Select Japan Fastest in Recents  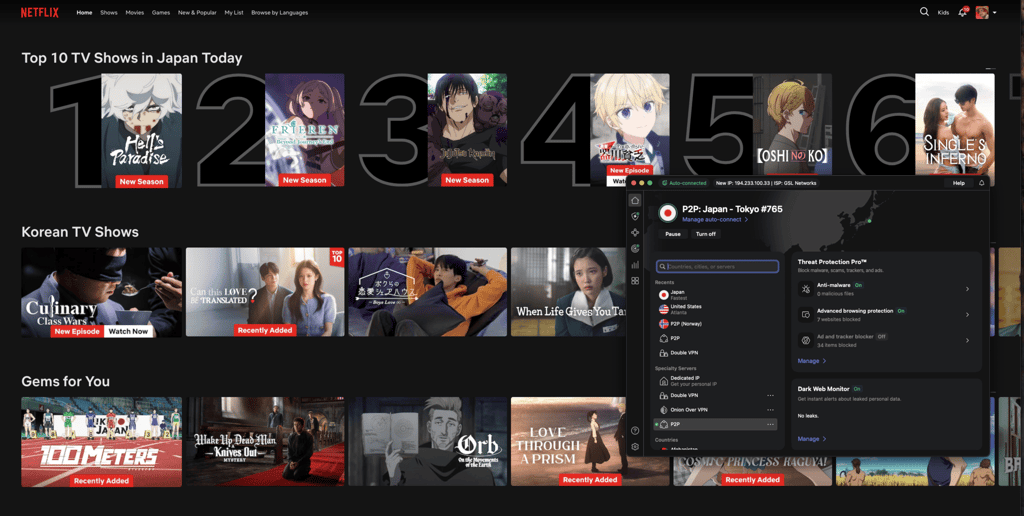point(716,295)
